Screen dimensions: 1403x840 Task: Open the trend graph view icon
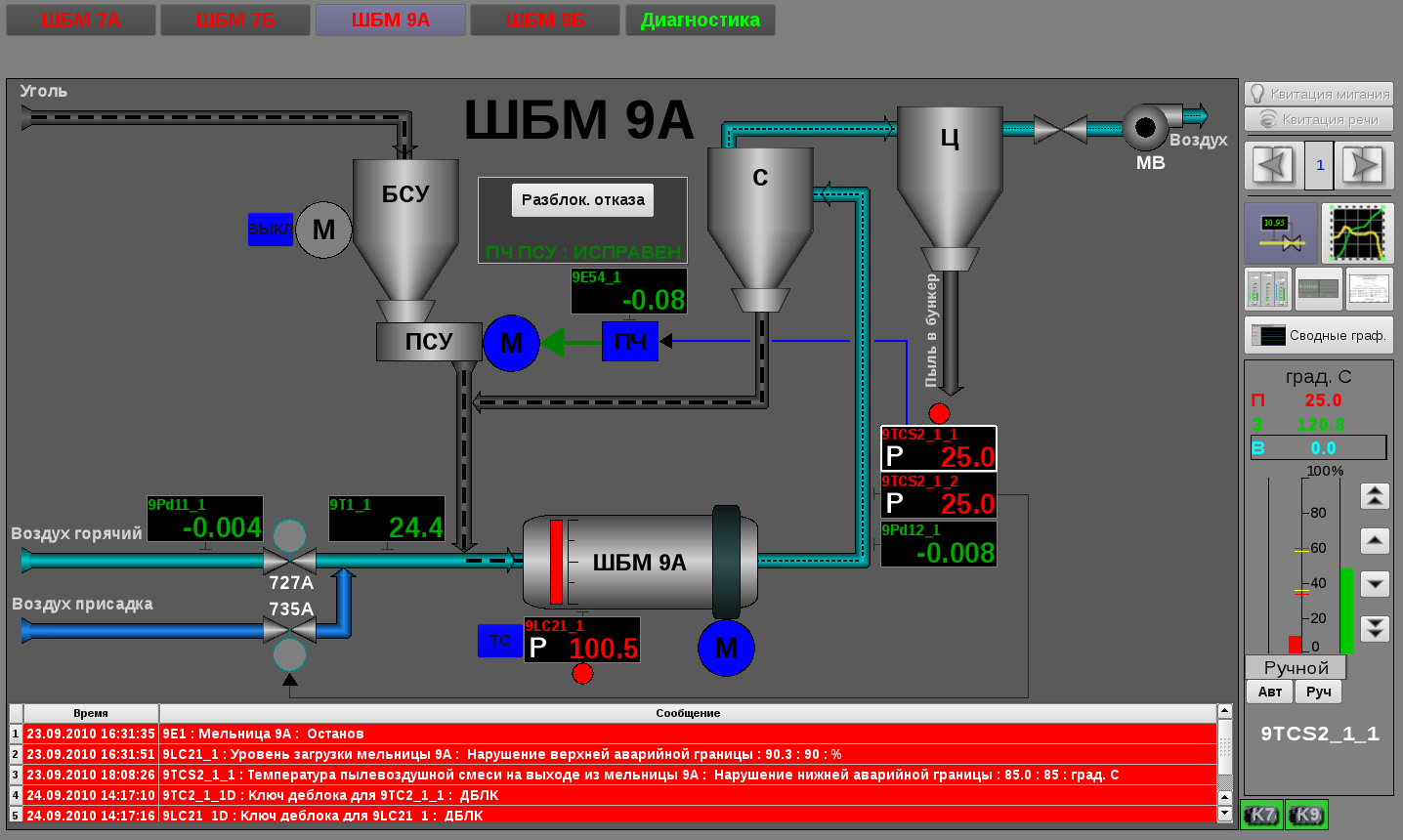point(1357,233)
